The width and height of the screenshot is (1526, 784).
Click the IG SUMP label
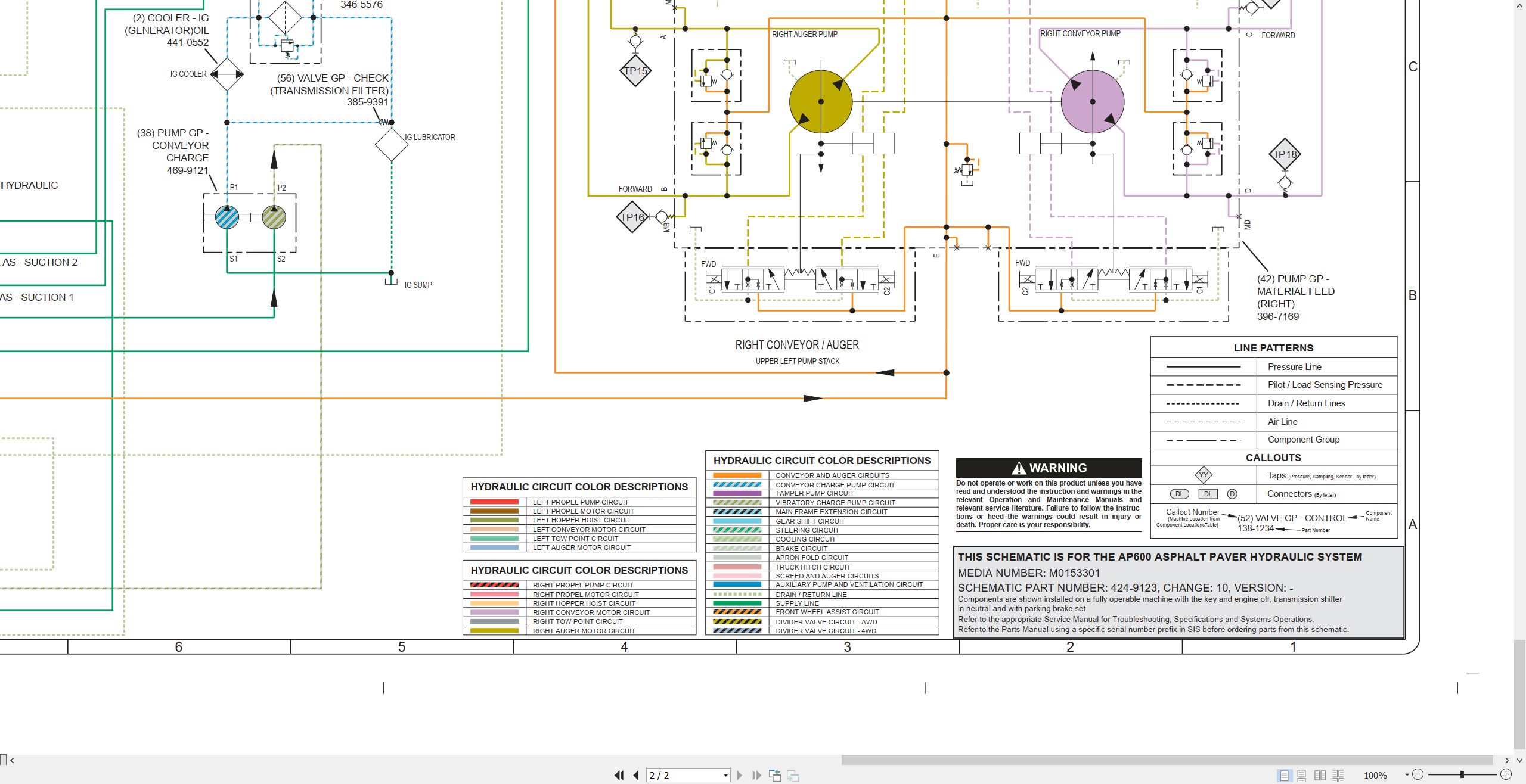[418, 285]
